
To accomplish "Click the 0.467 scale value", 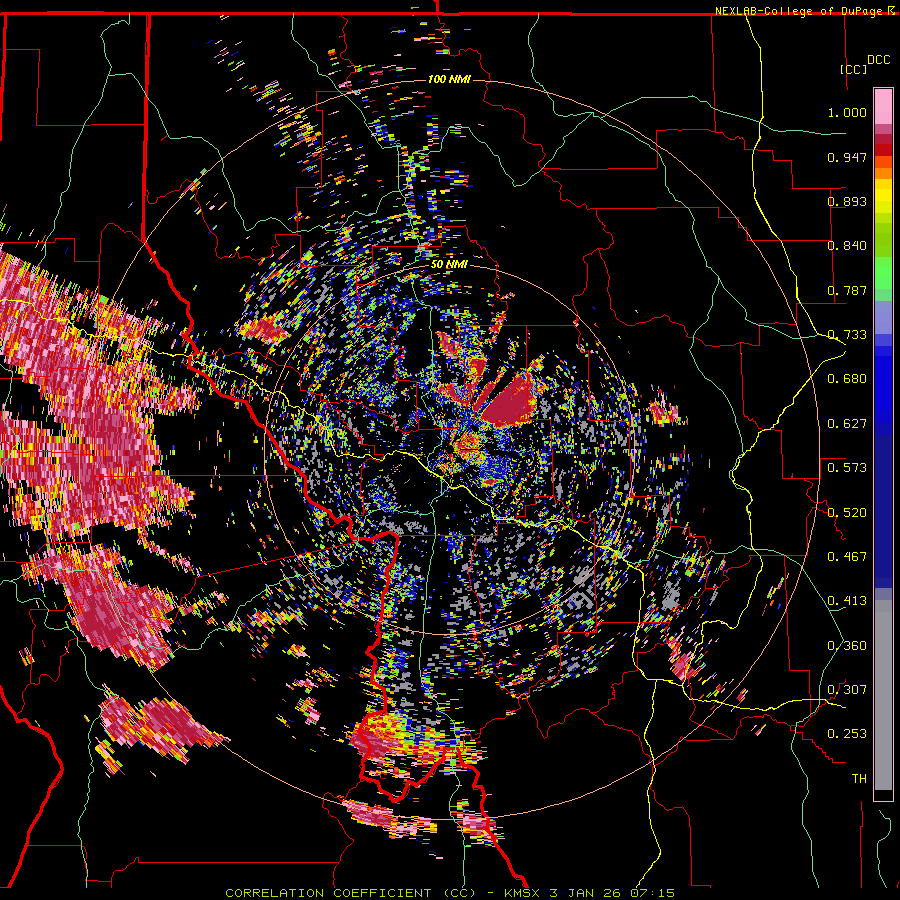I will (x=847, y=557).
